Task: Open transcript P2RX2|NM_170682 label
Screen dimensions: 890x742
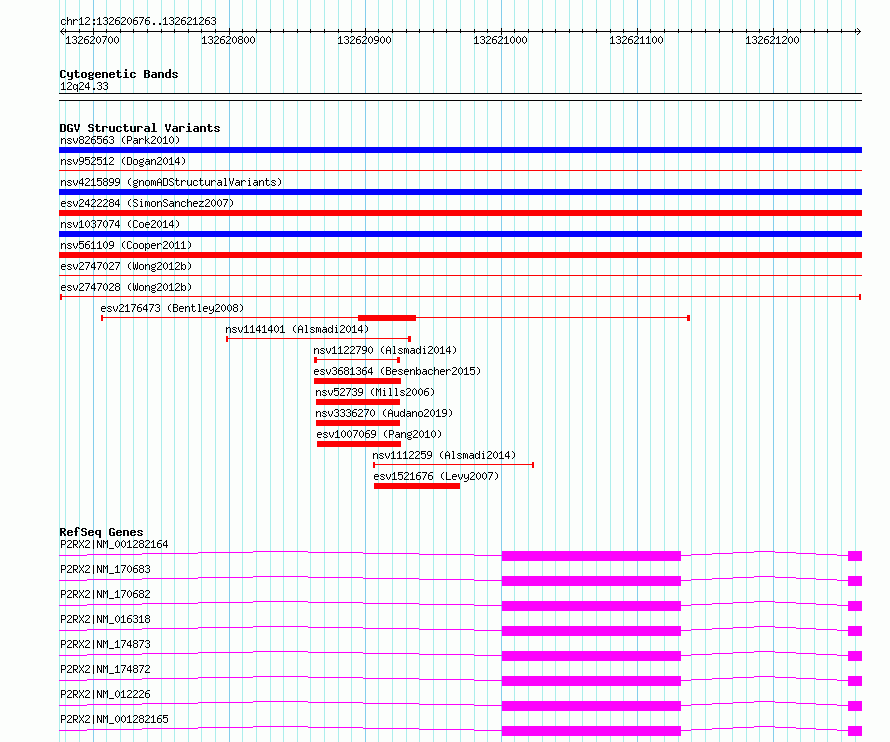Action: 105,594
